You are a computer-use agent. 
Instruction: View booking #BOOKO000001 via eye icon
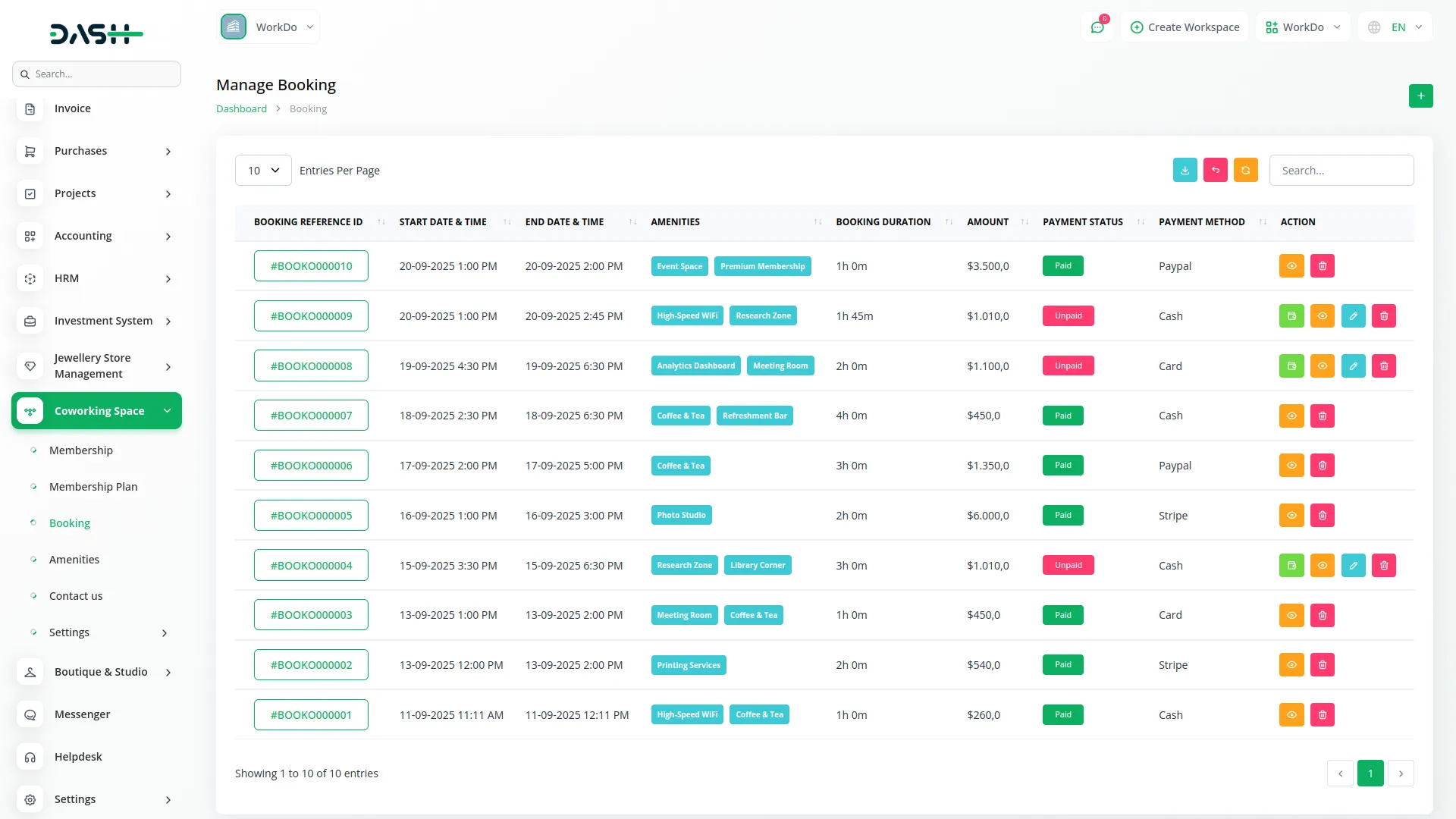pyautogui.click(x=1291, y=715)
